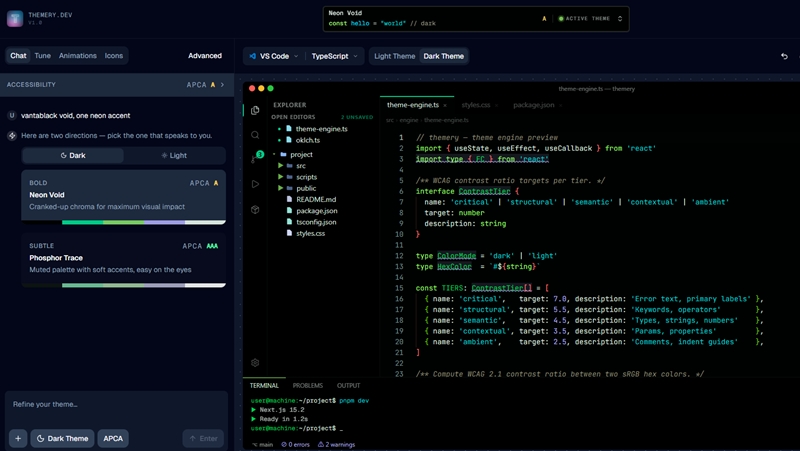The height and width of the screenshot is (451, 800).
Task: Open the styles.css editor tab
Action: coord(476,104)
